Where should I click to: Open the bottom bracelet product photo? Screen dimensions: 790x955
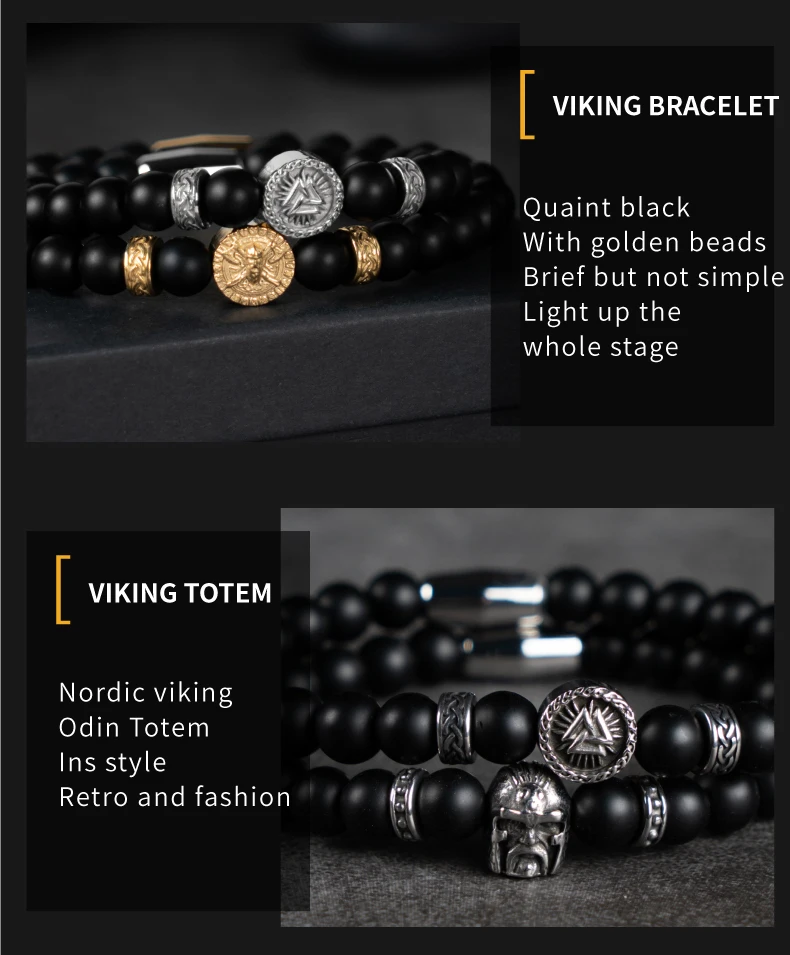pyautogui.click(x=527, y=717)
